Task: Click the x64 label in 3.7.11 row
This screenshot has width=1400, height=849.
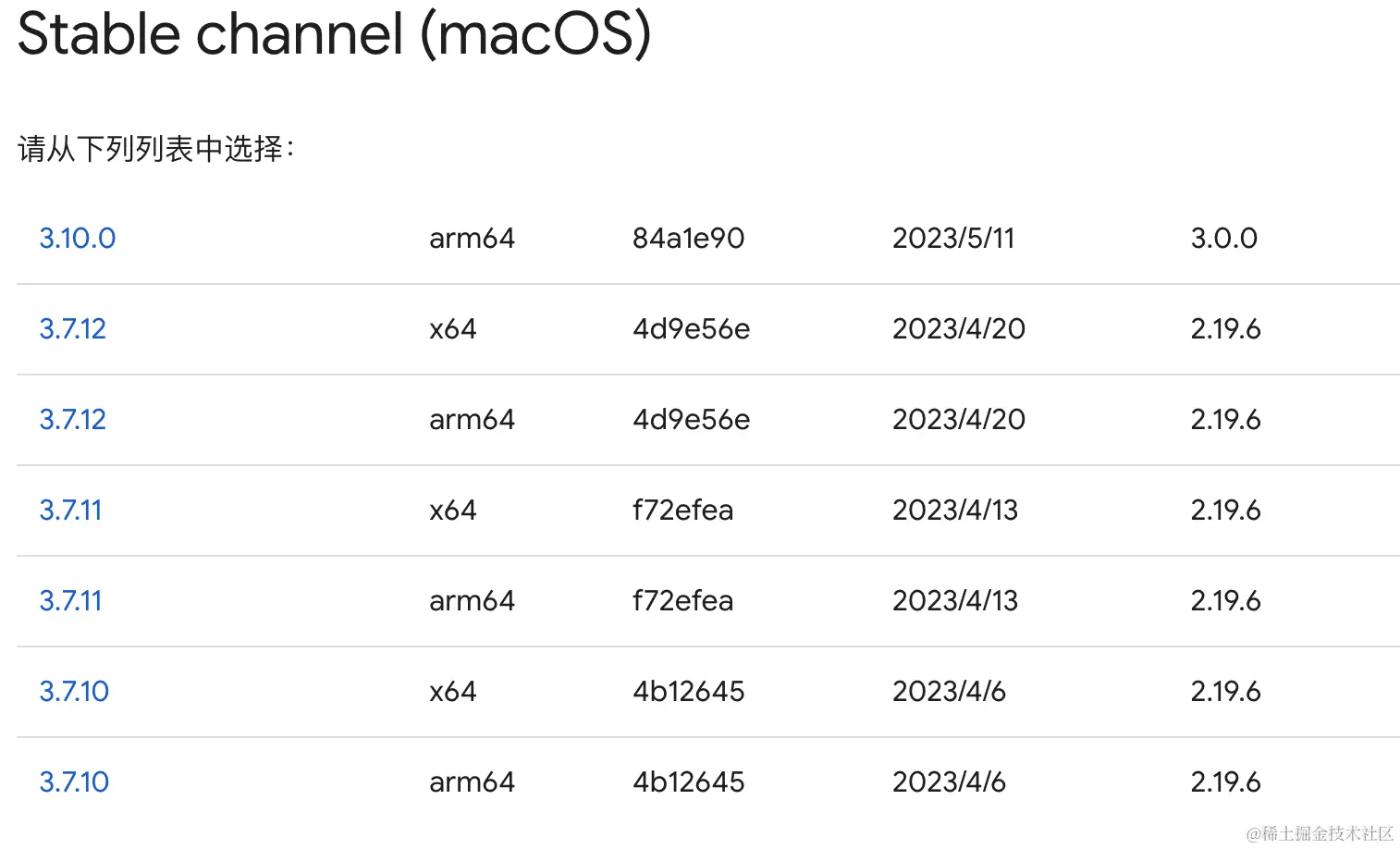Action: point(453,511)
